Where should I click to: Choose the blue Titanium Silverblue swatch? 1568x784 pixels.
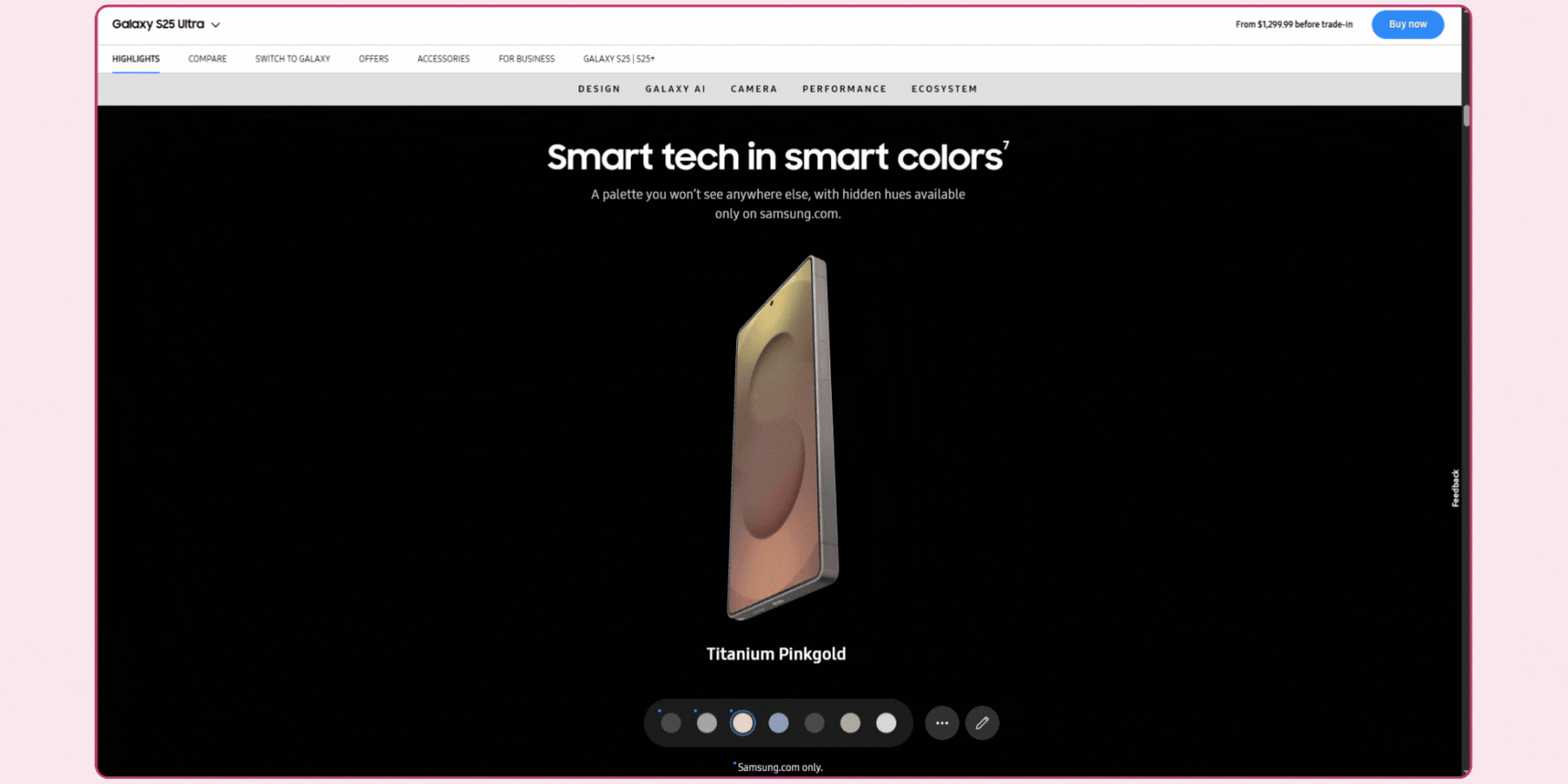coord(779,723)
